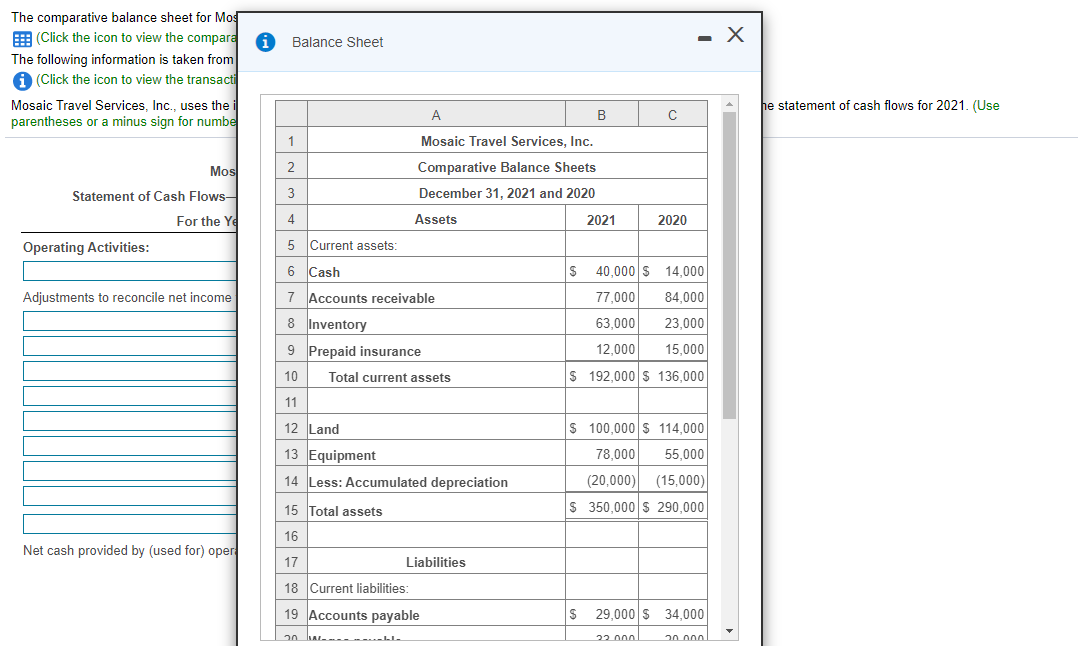Viewport: 1080px width, 646px height.
Task: Click the last input above Net cash provided
Action: point(129,524)
